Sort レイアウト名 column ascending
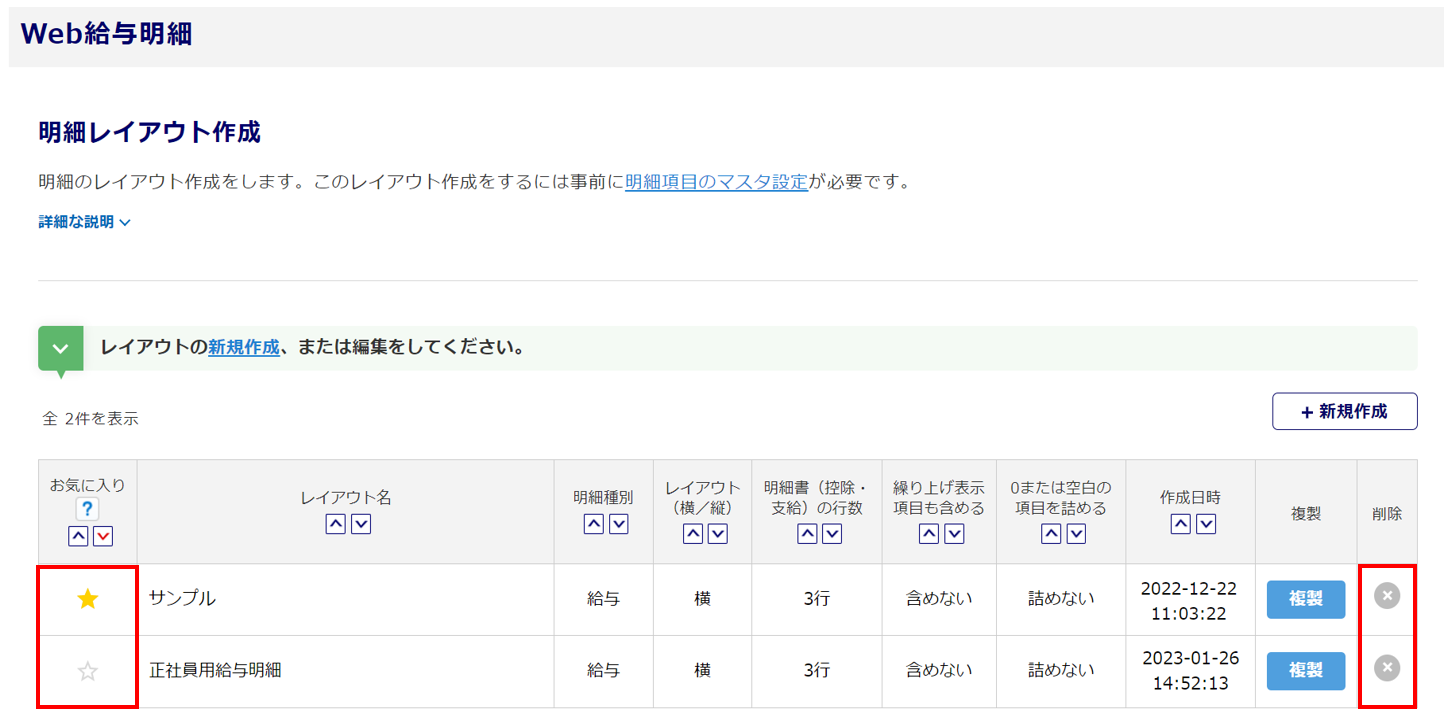 pyautogui.click(x=335, y=523)
